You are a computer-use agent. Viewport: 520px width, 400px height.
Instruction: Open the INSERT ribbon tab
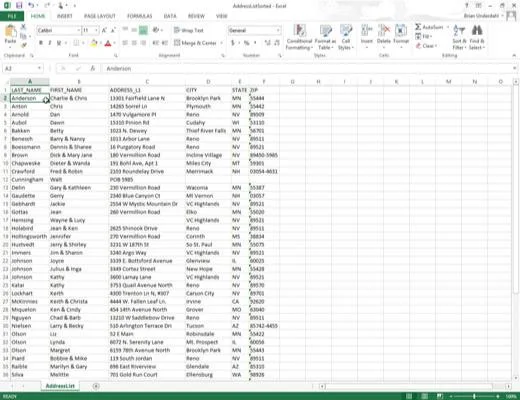pyautogui.click(x=65, y=16)
